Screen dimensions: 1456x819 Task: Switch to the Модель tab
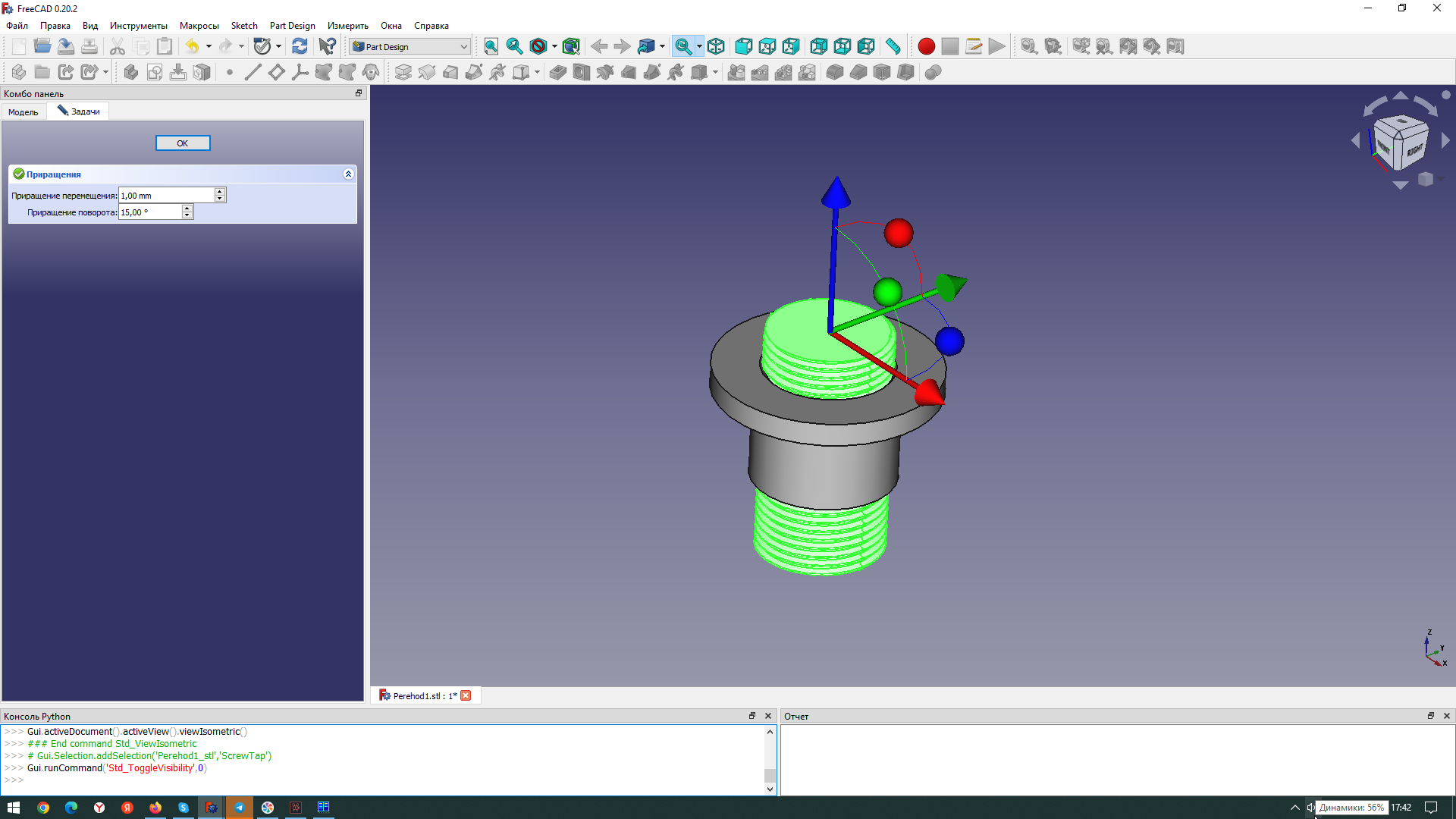coord(24,111)
